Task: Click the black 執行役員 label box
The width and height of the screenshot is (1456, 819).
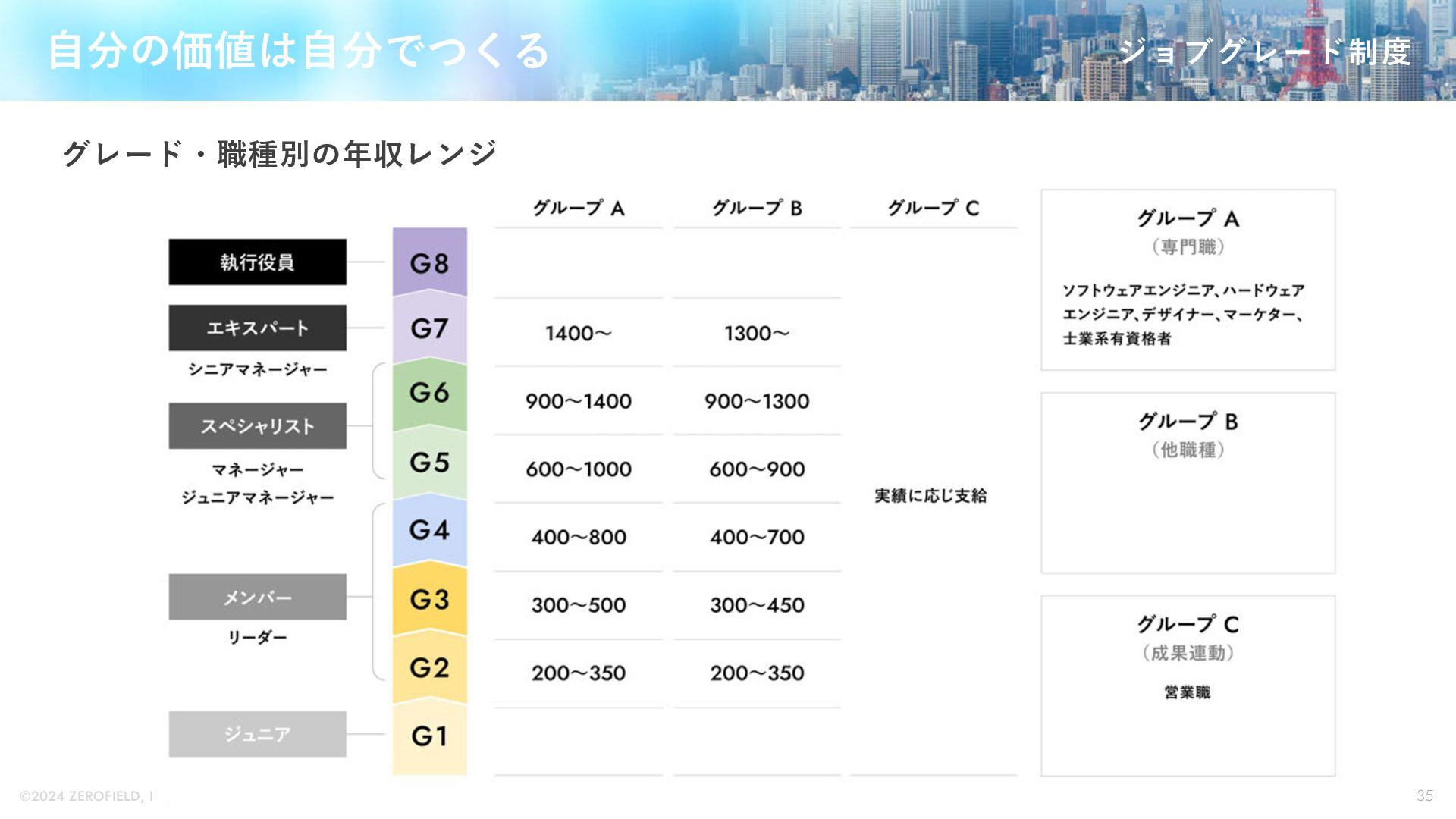Action: [x=257, y=262]
